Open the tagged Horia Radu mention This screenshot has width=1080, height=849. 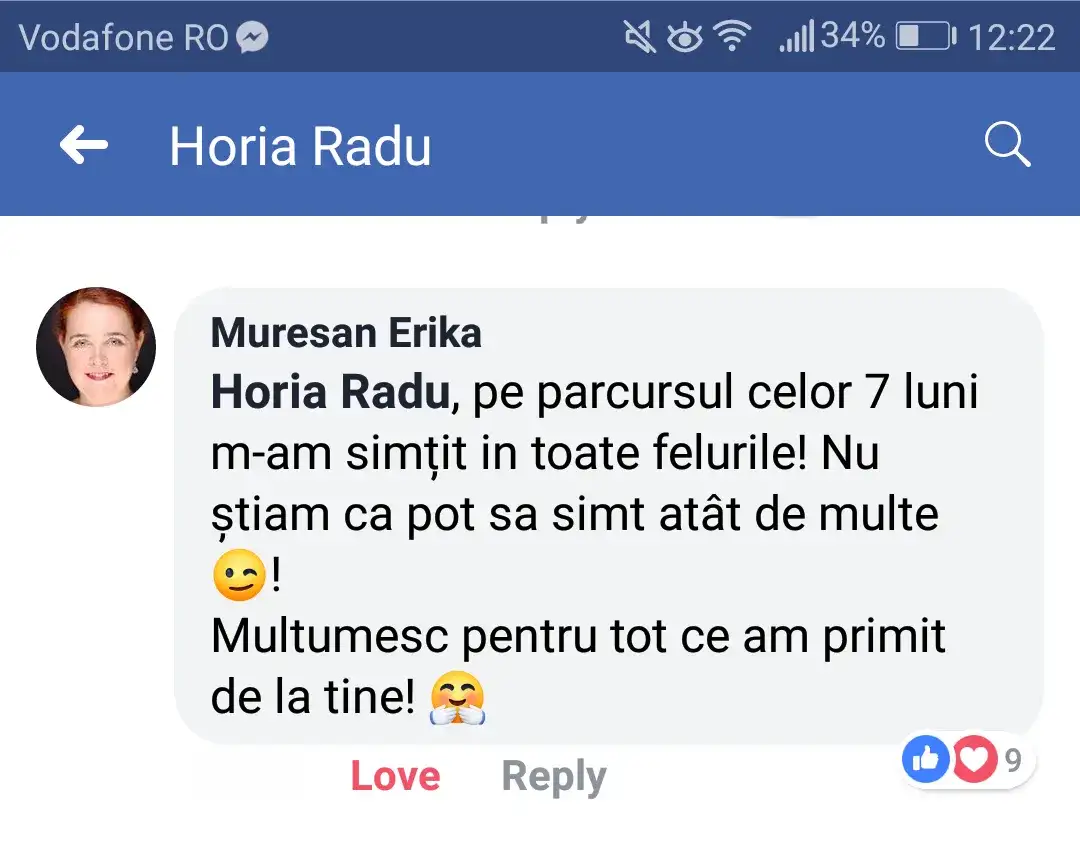click(329, 394)
